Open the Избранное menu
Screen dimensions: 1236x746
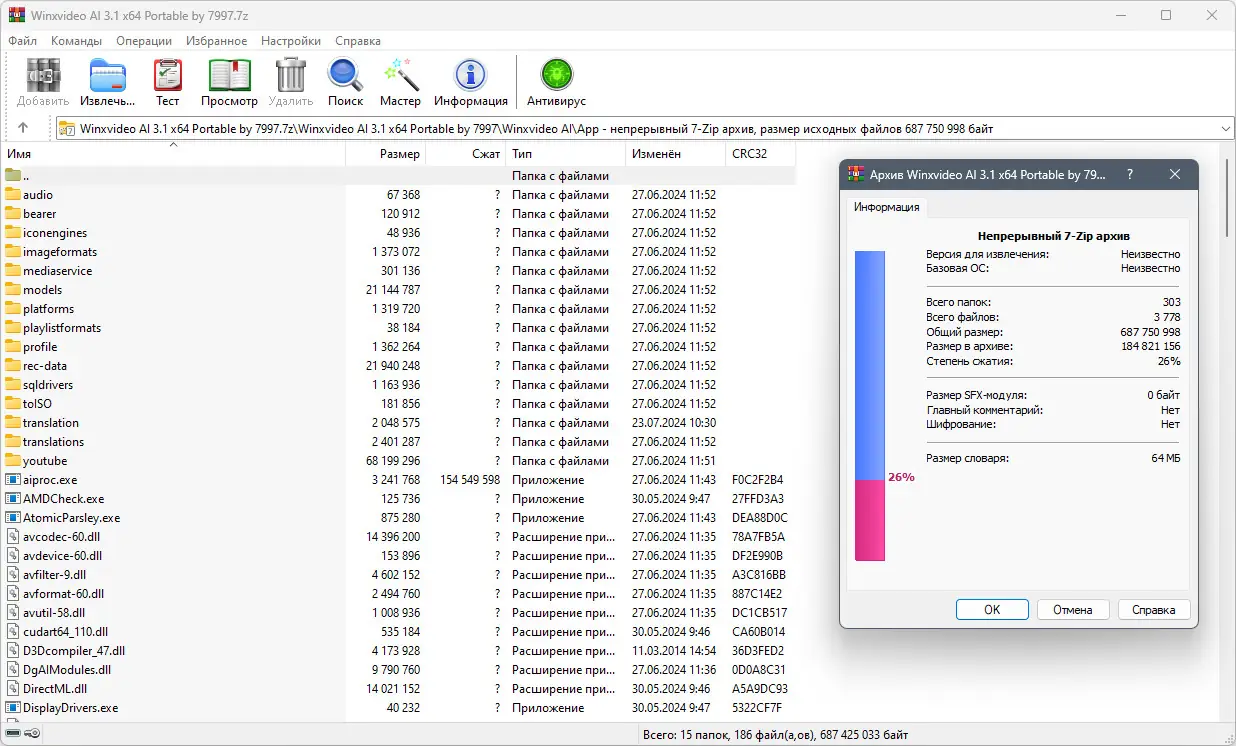[x=216, y=41]
